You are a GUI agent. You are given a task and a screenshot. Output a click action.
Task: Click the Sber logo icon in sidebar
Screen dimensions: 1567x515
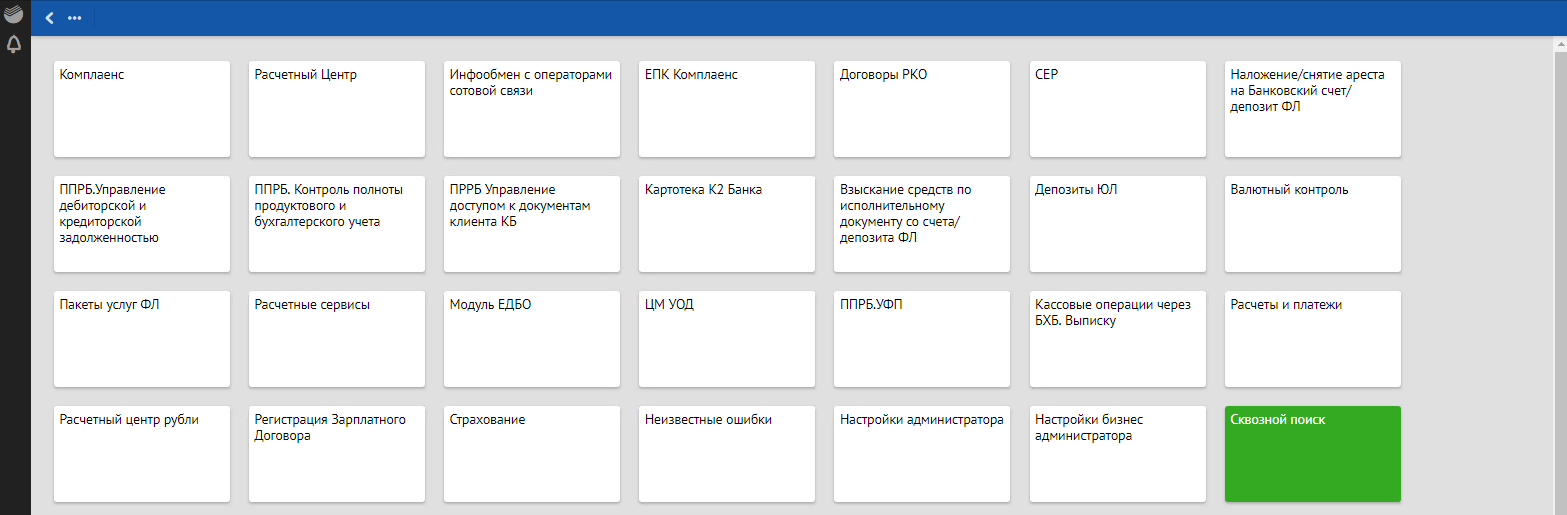click(x=14, y=15)
